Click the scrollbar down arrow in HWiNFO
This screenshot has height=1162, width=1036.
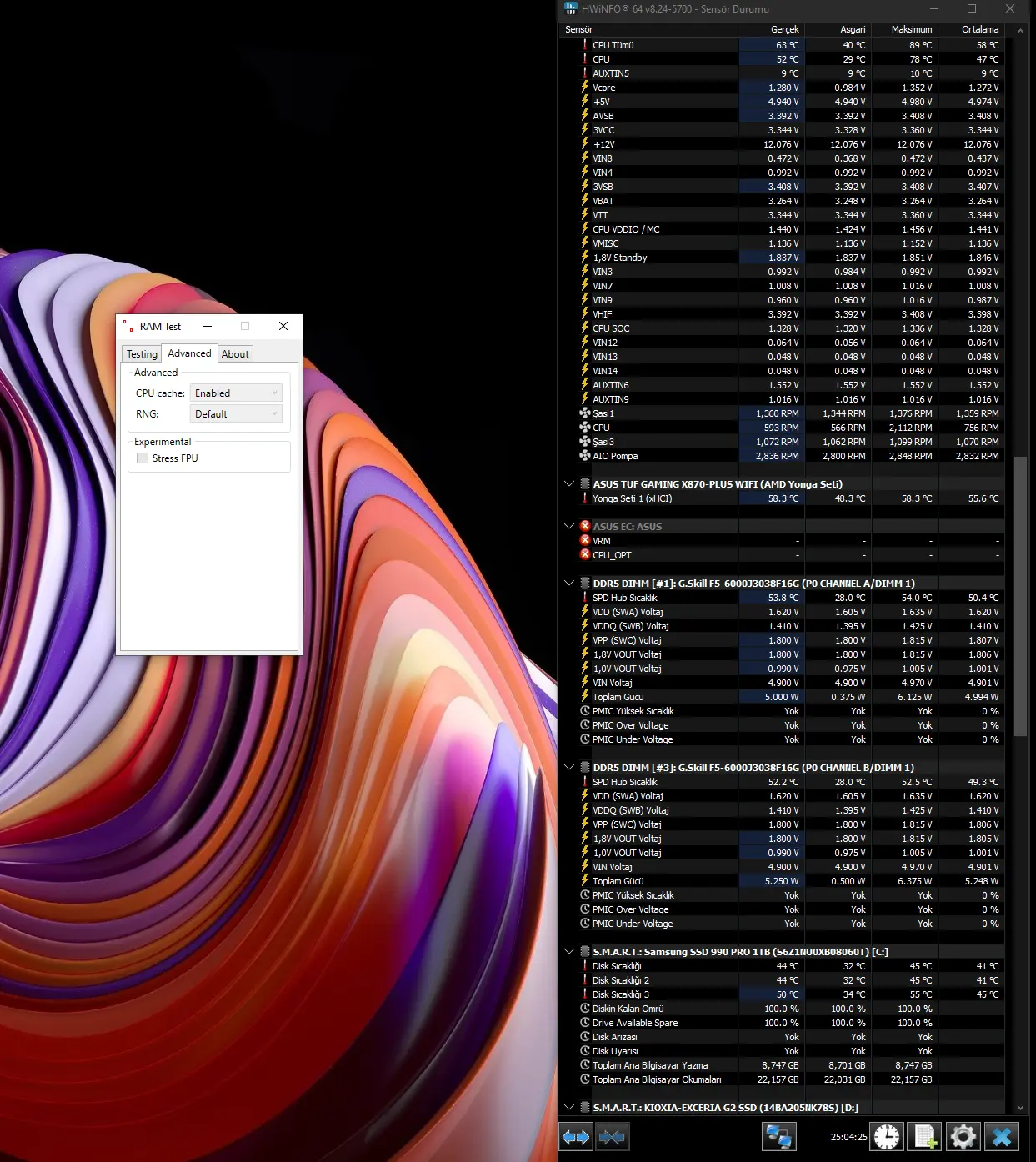[1020, 1108]
